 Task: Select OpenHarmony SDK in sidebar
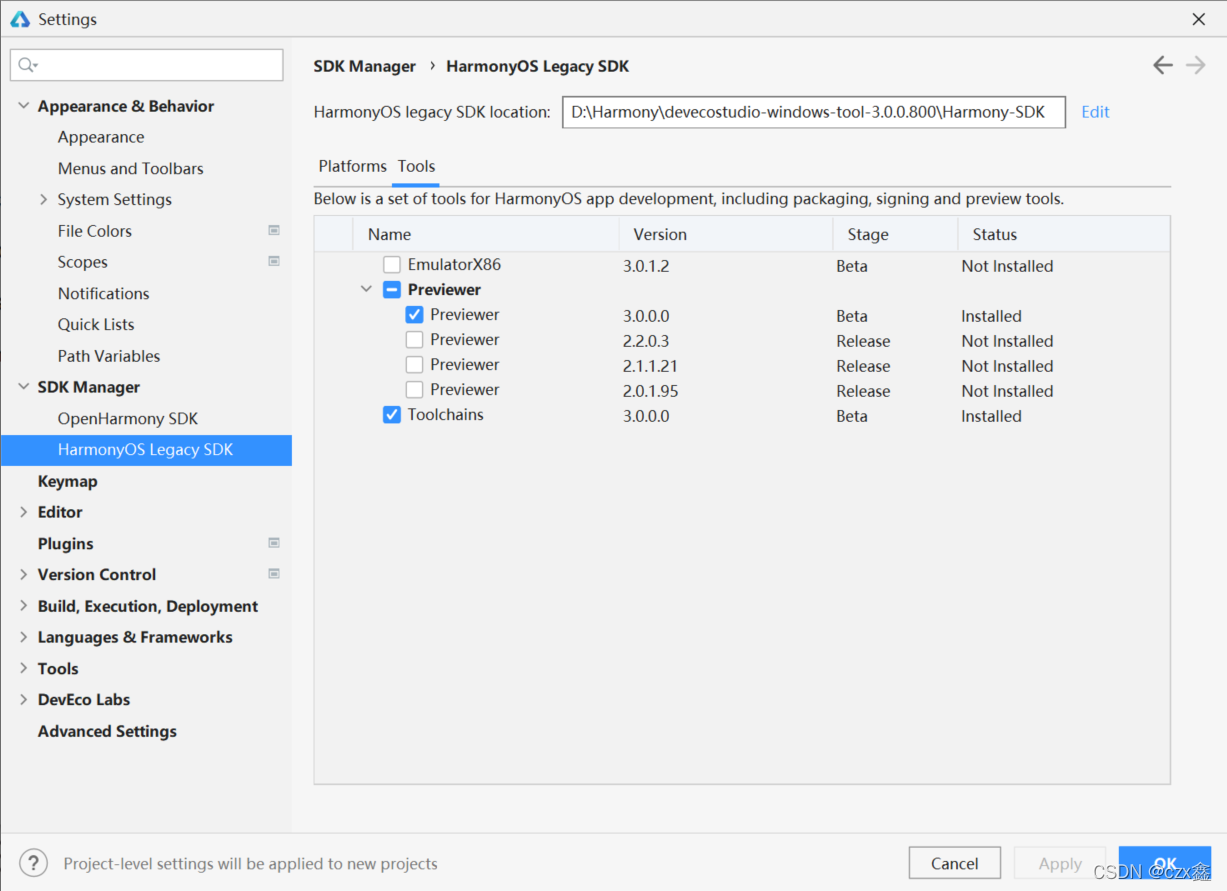[128, 418]
